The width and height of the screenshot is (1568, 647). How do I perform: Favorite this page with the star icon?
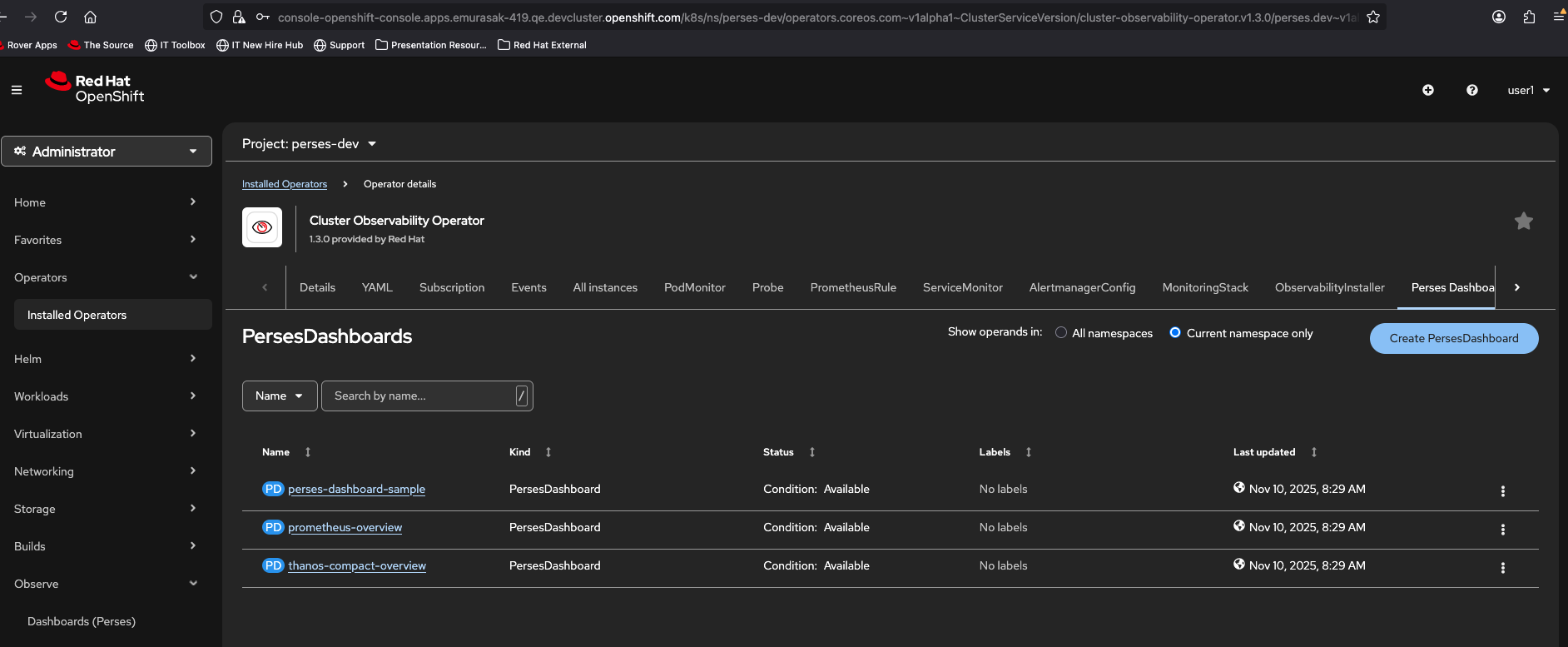[1523, 221]
